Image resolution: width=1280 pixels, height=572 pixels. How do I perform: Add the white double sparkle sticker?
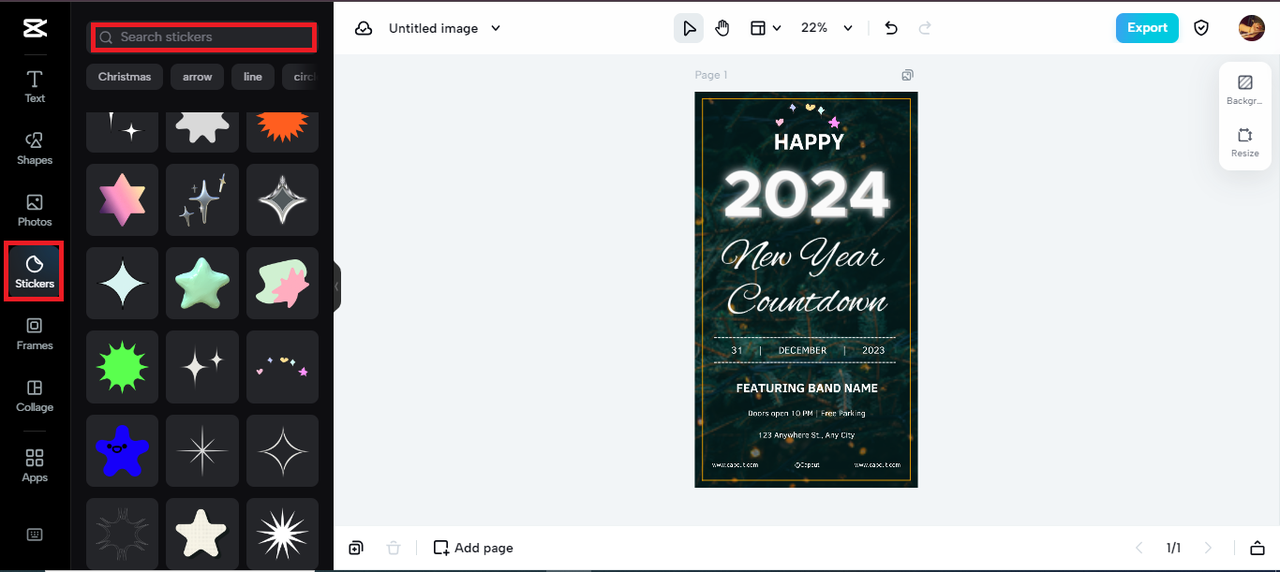202,367
